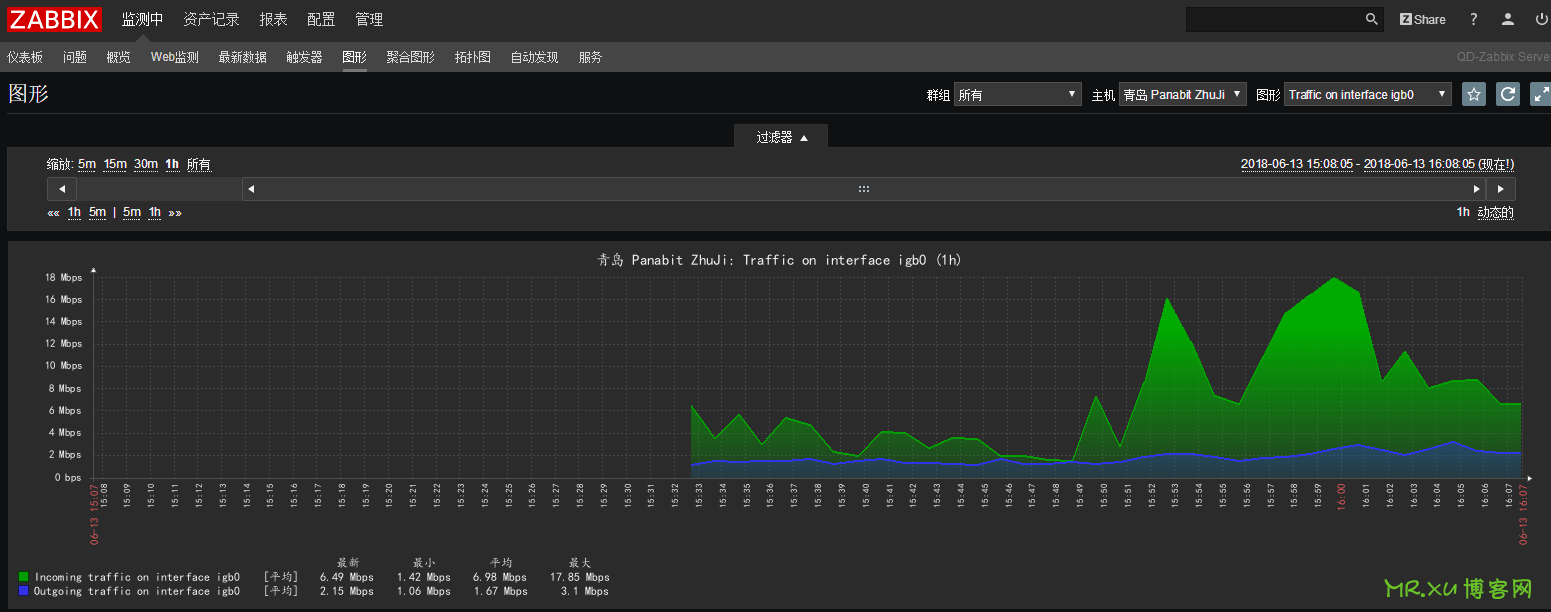Click the search magnifier icon

pos(1371,19)
